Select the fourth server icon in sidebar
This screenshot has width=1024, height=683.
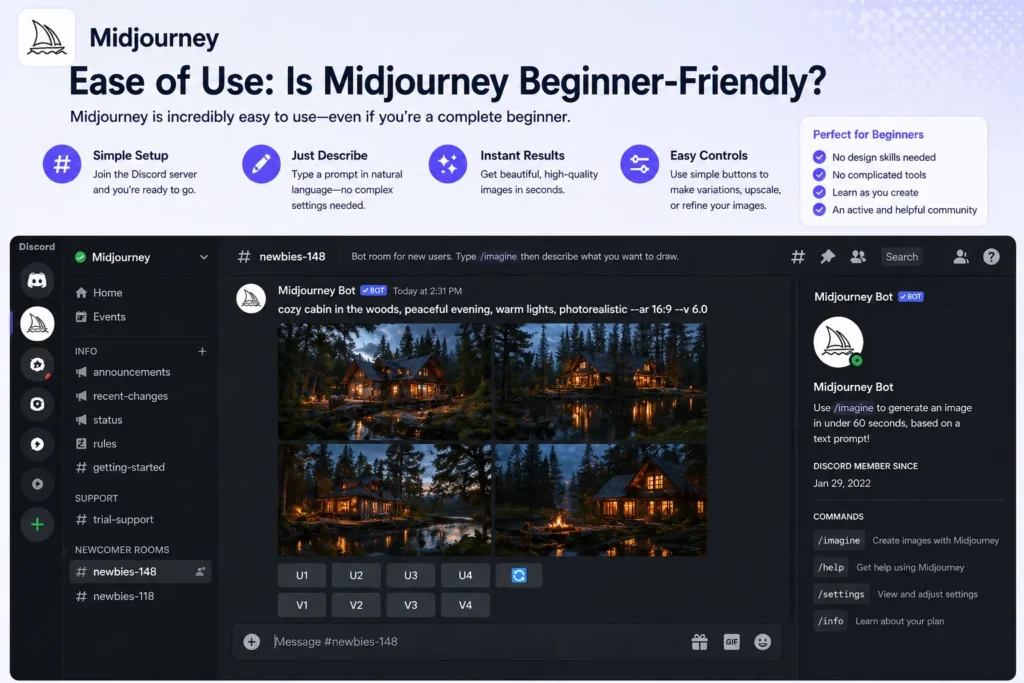pyautogui.click(x=37, y=404)
